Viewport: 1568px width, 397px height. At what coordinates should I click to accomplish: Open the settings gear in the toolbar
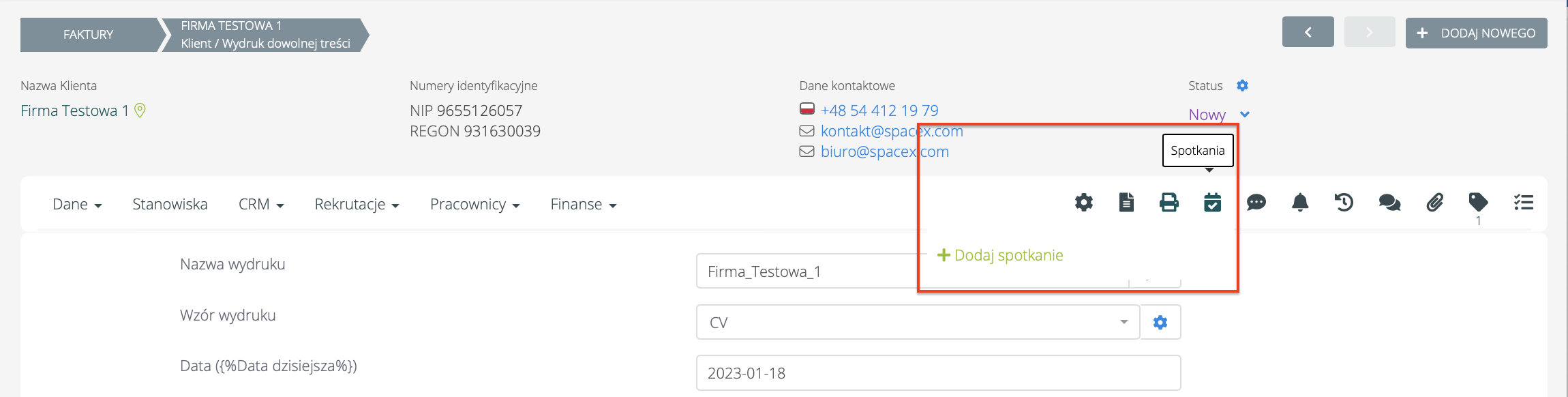[1084, 203]
